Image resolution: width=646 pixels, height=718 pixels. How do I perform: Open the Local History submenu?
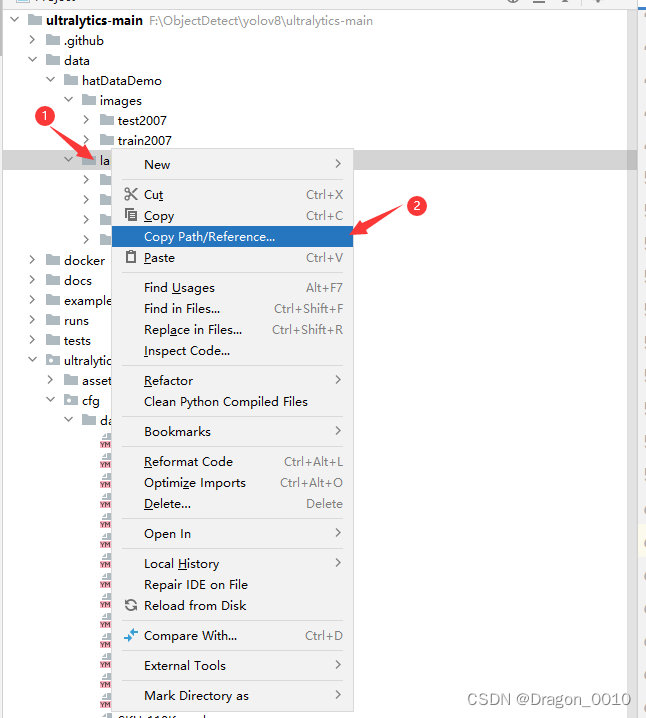coord(233,564)
